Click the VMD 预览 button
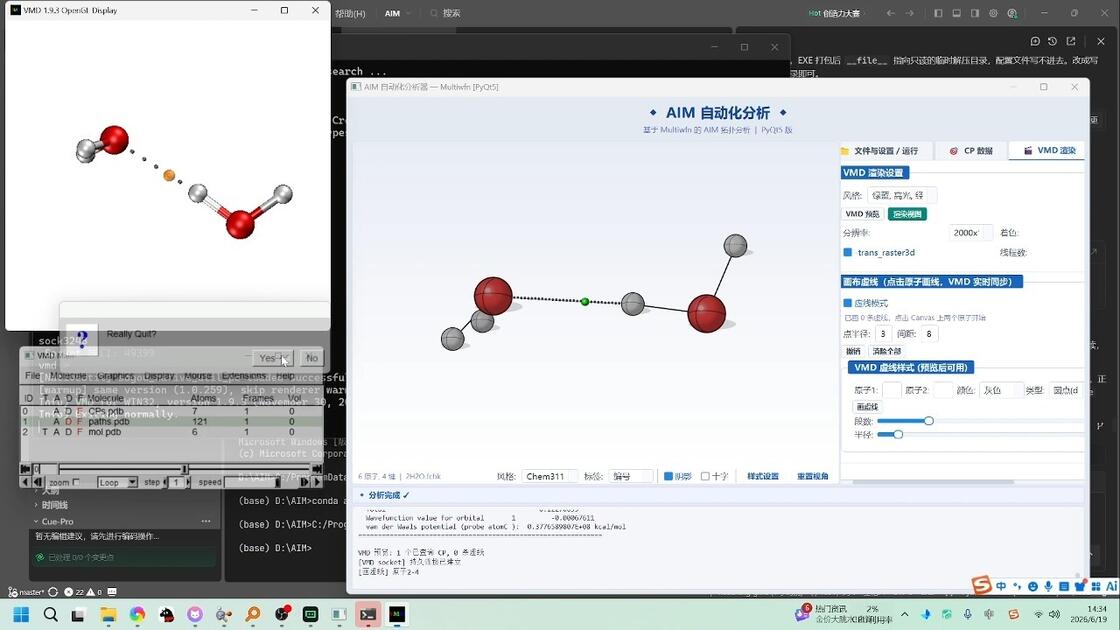 862,214
